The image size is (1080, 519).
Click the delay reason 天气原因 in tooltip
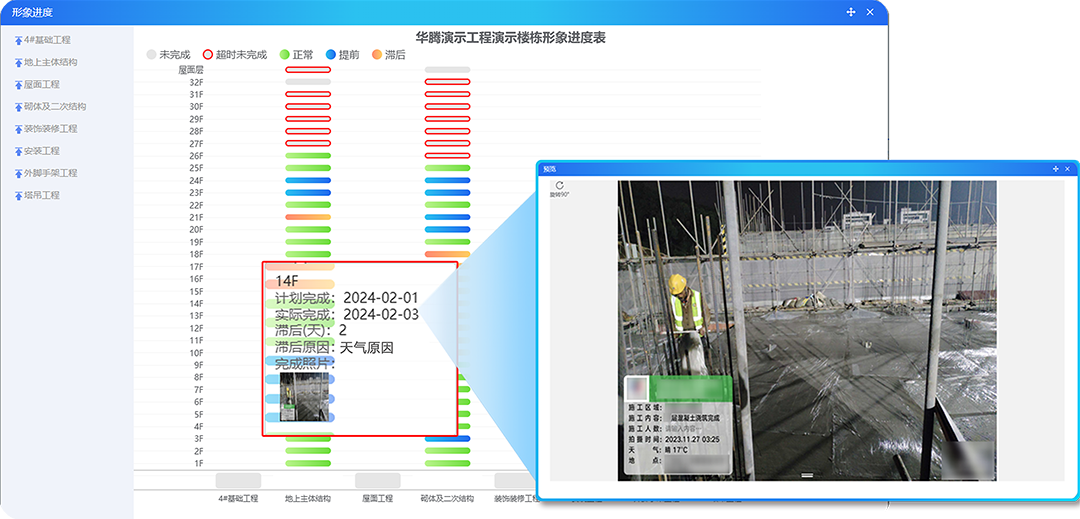366,348
